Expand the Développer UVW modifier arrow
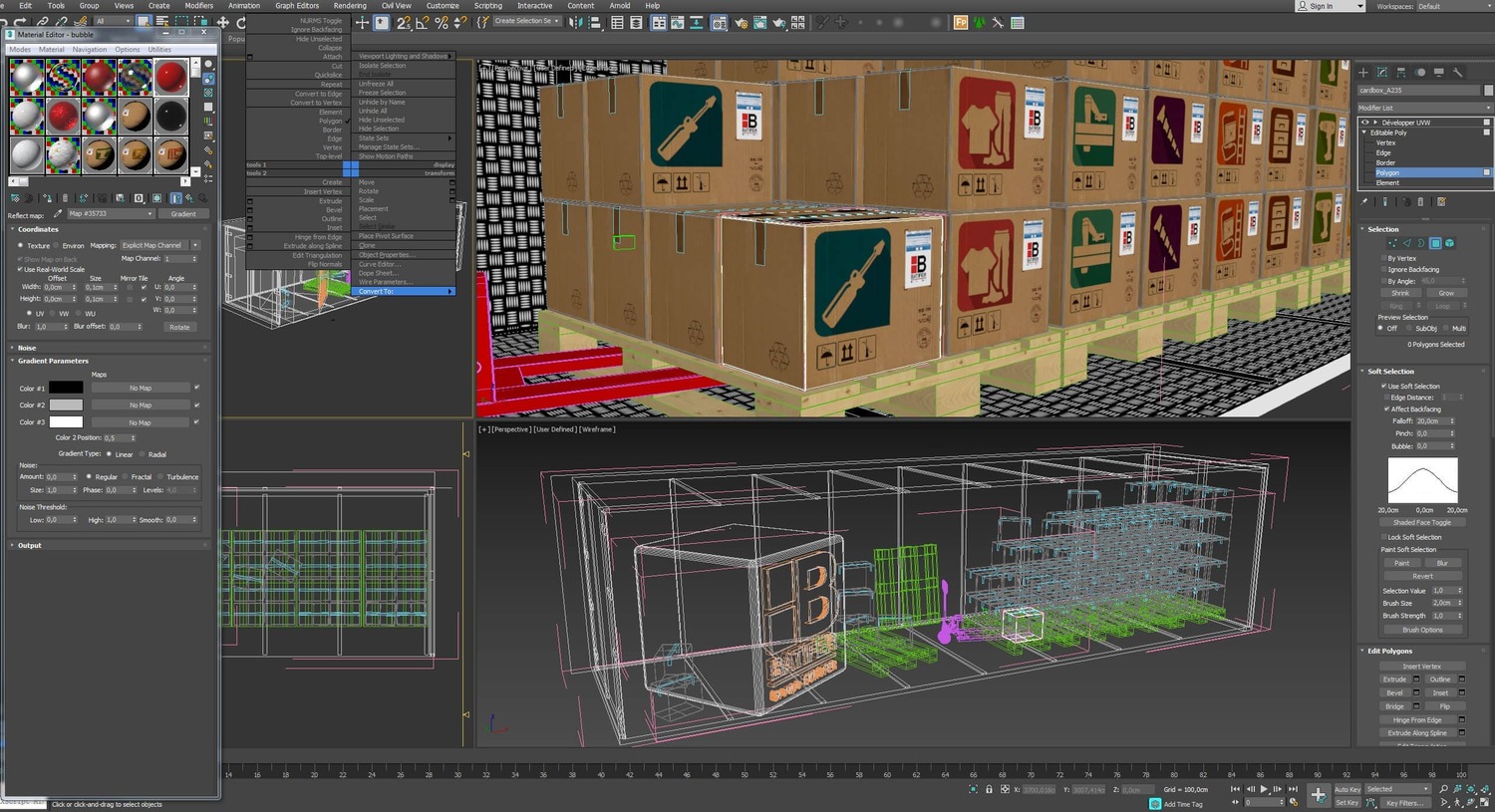The image size is (1495, 812). pos(1375,123)
